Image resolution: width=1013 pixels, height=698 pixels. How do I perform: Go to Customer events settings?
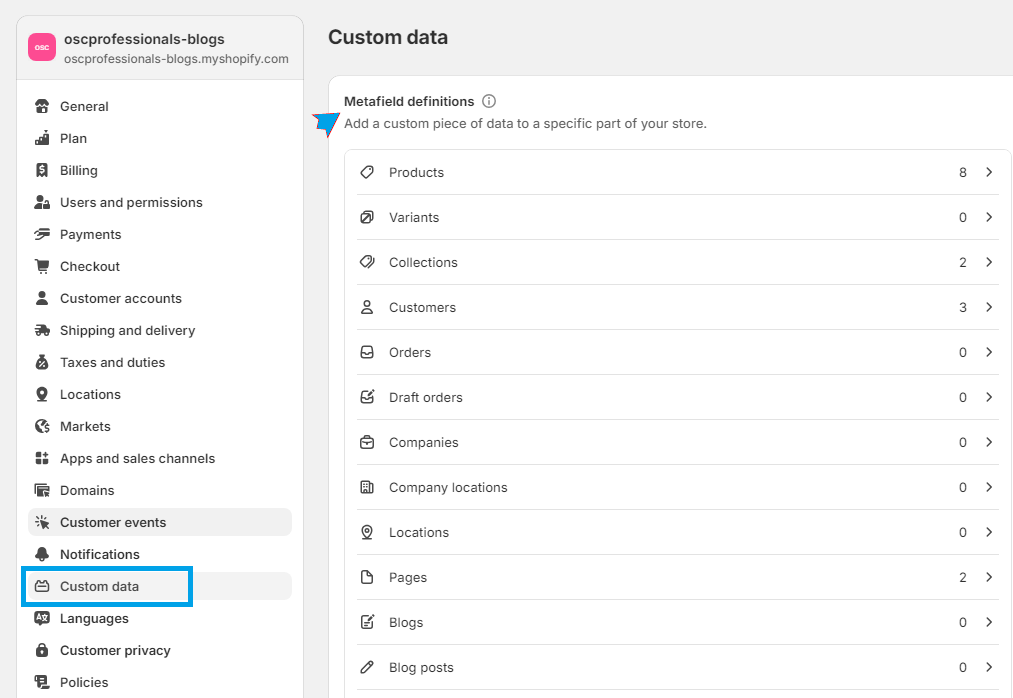pyautogui.click(x=113, y=522)
